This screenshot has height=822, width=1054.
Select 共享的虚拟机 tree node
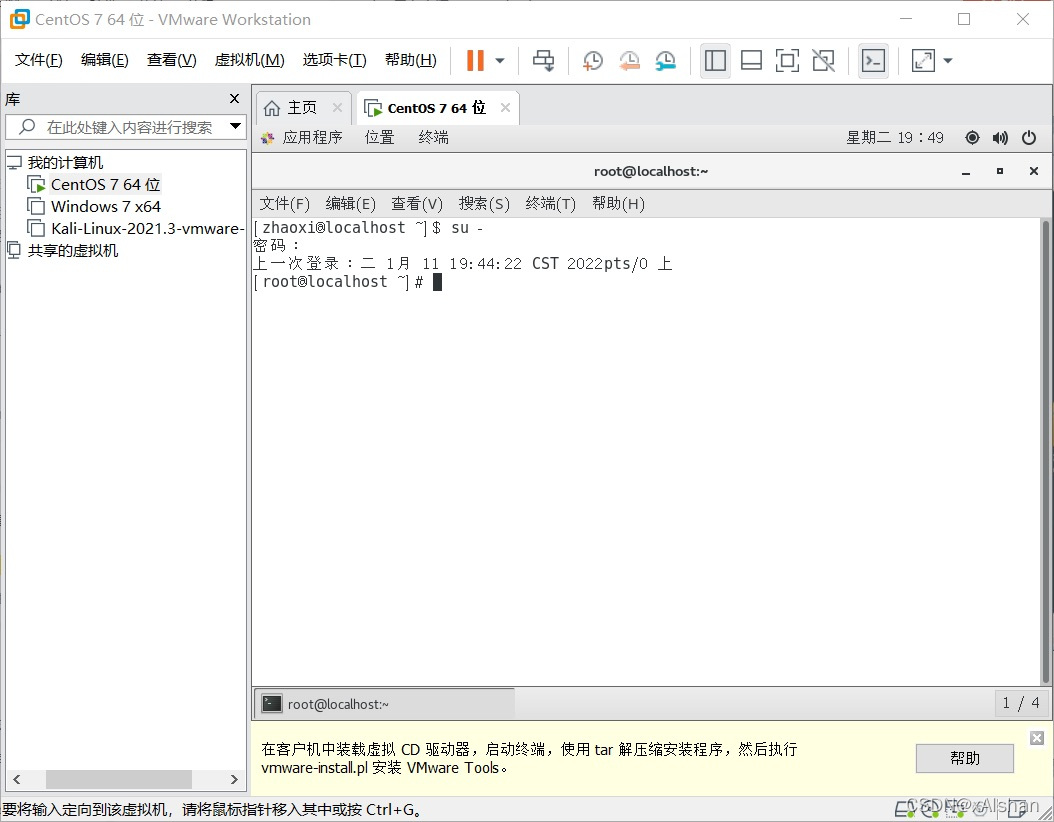coord(72,251)
